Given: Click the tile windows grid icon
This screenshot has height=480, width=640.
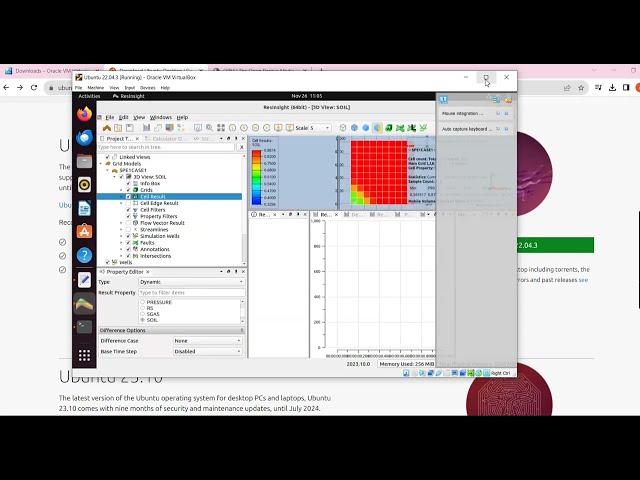Looking at the screenshot, I should pyautogui.click(x=221, y=128).
